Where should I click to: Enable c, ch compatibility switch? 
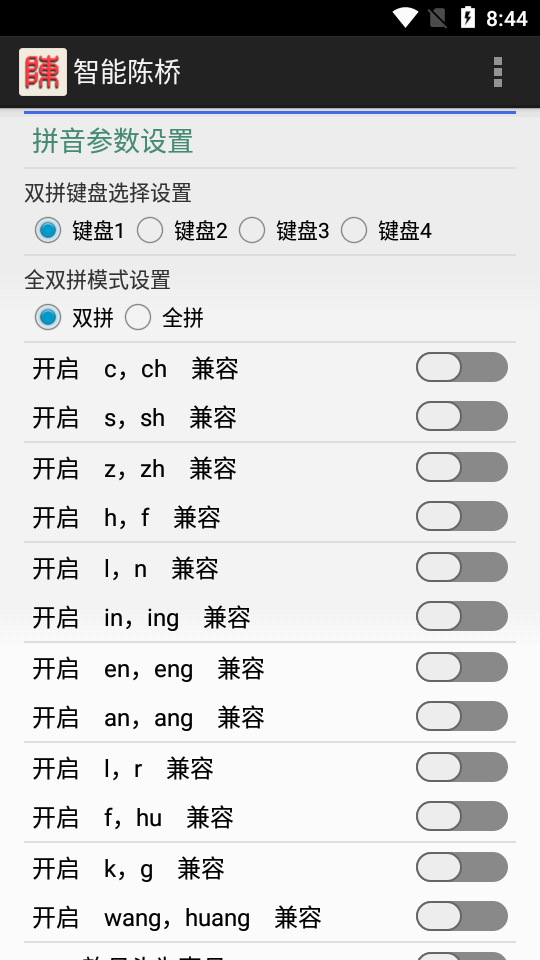[x=462, y=367]
